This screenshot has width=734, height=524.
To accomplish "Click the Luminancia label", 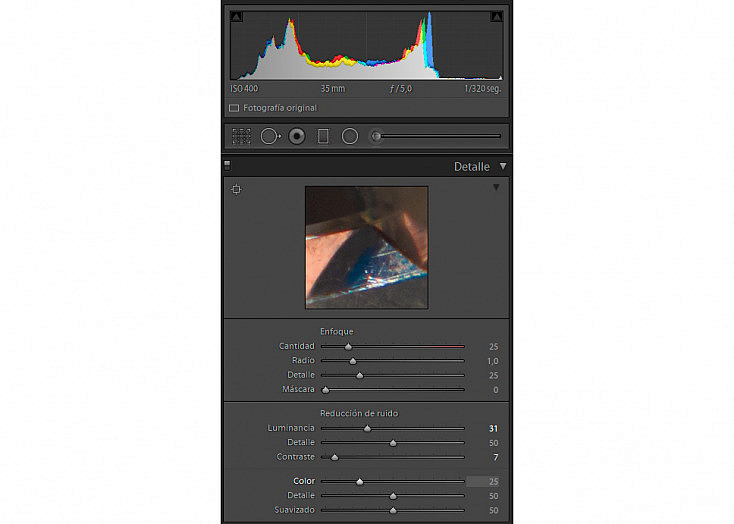I will point(291,428).
